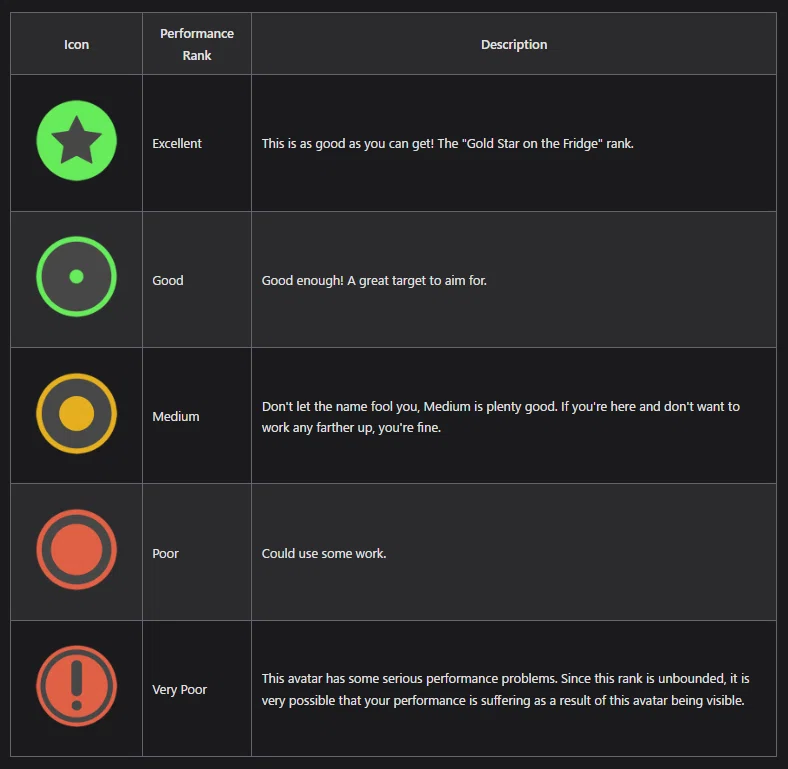Click the dark star inside the Excellent icon
This screenshot has height=769, width=788.
pos(76,140)
